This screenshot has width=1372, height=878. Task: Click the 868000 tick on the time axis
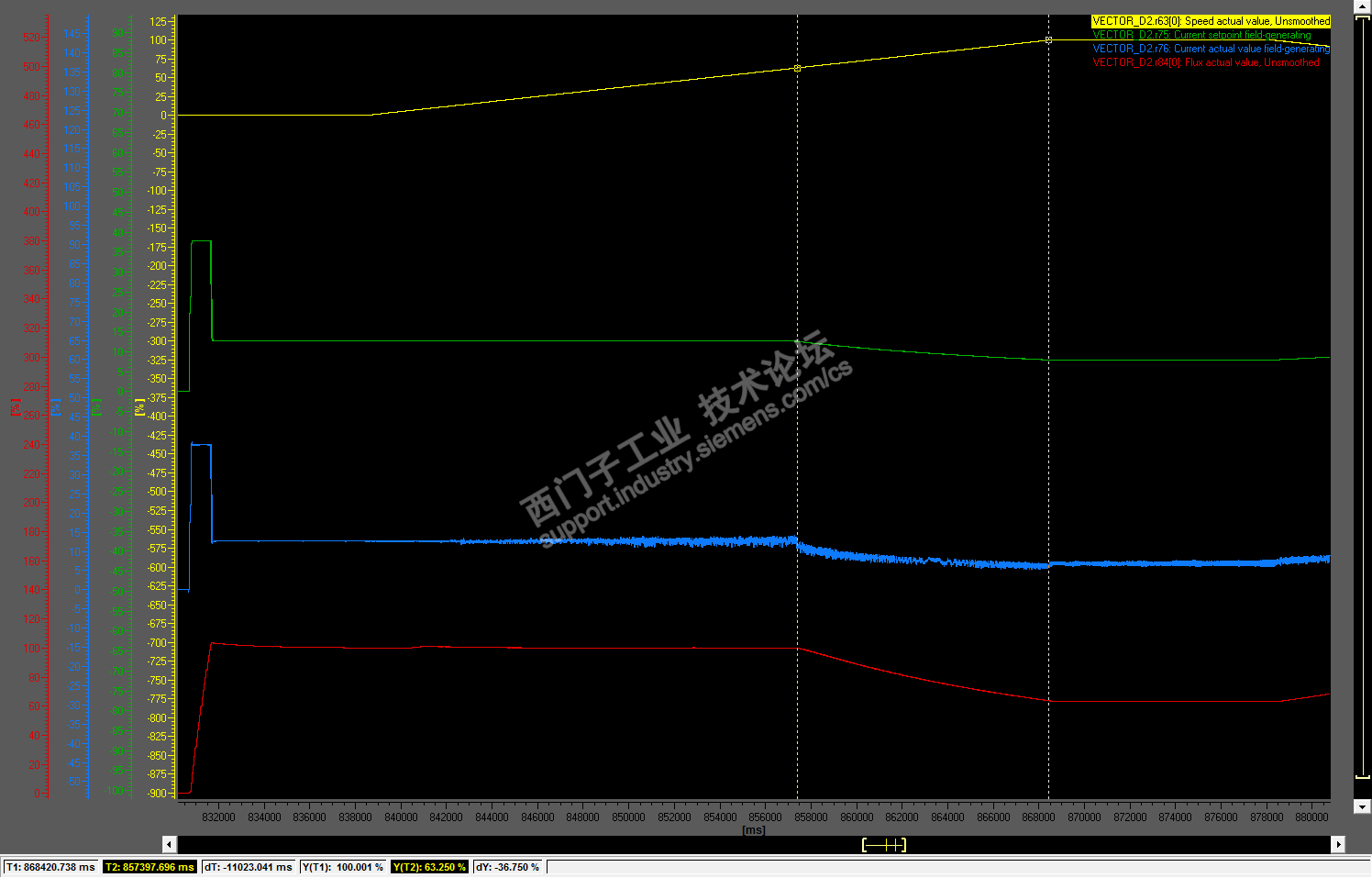click(x=1038, y=817)
